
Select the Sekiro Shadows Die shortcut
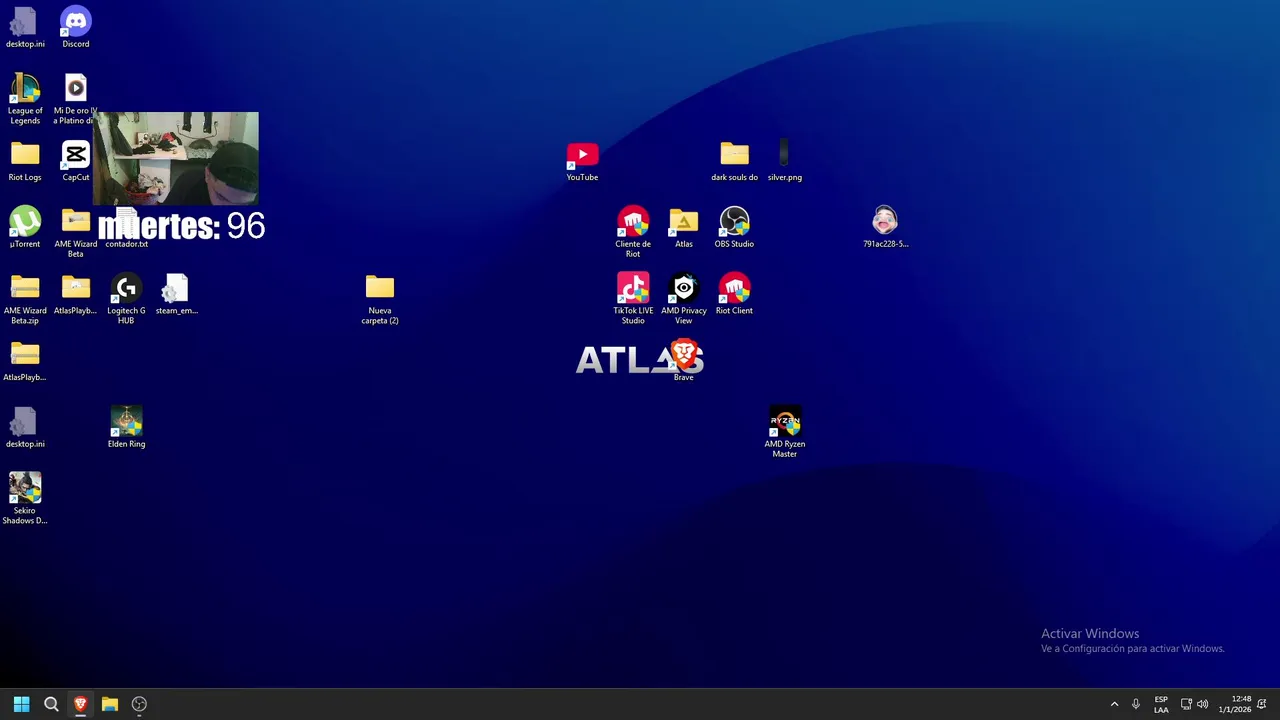coord(25,499)
